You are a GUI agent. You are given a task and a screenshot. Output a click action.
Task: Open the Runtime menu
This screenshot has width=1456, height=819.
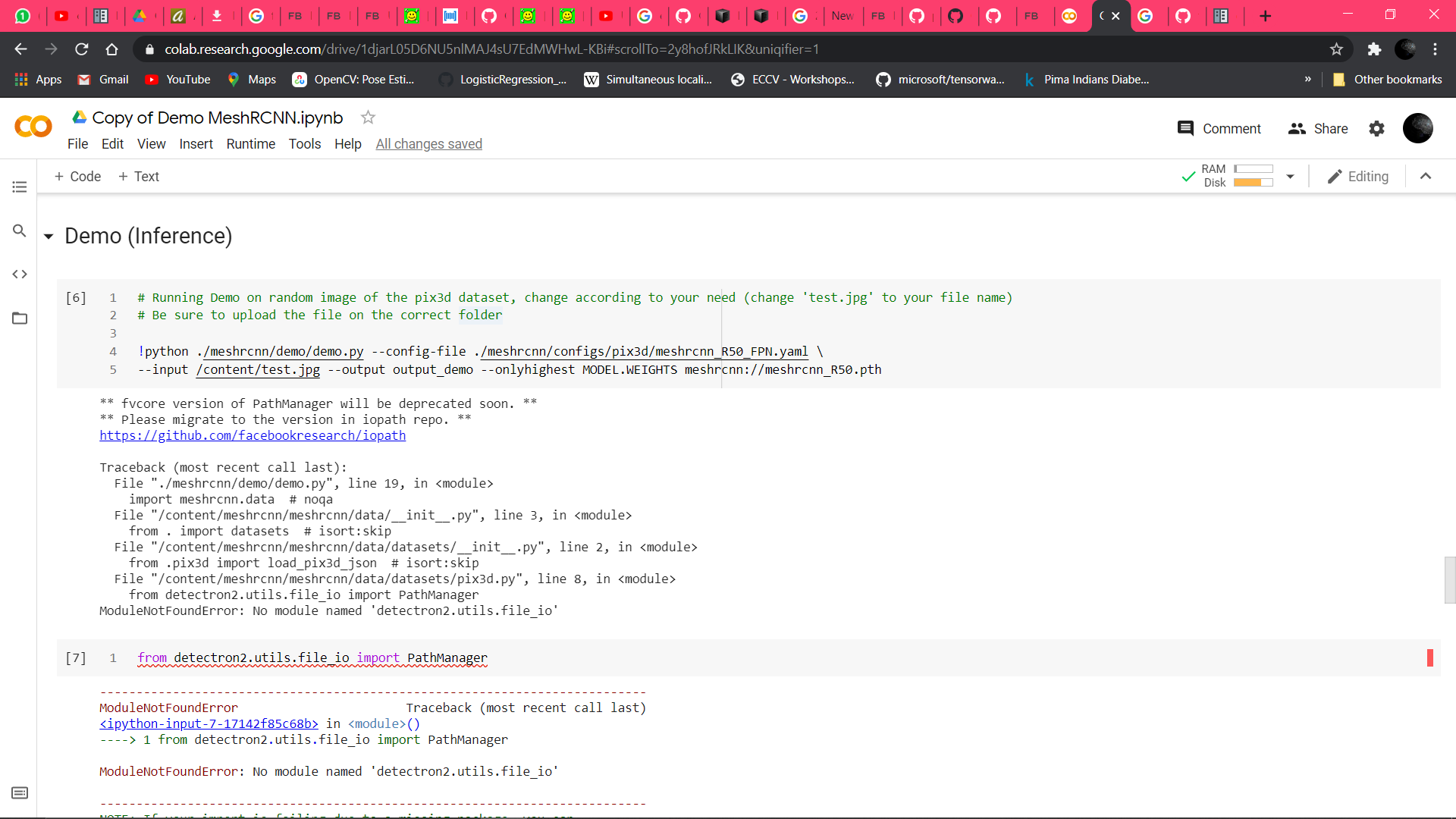coord(250,143)
